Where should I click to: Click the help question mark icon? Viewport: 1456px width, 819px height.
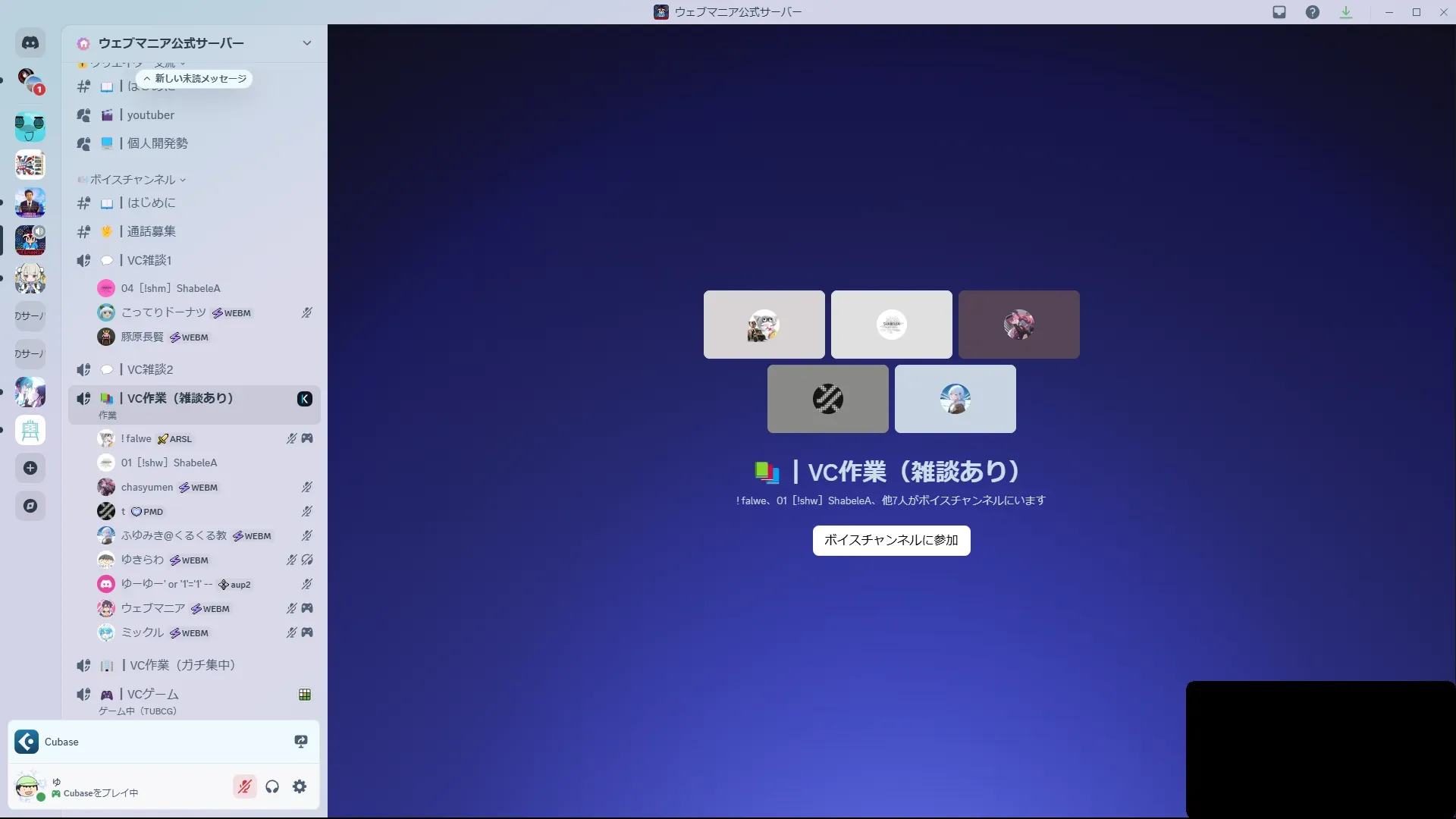pos(1313,12)
